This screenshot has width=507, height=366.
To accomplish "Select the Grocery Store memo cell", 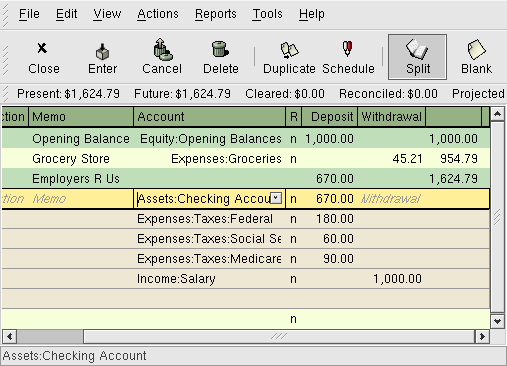I will click(81, 159).
